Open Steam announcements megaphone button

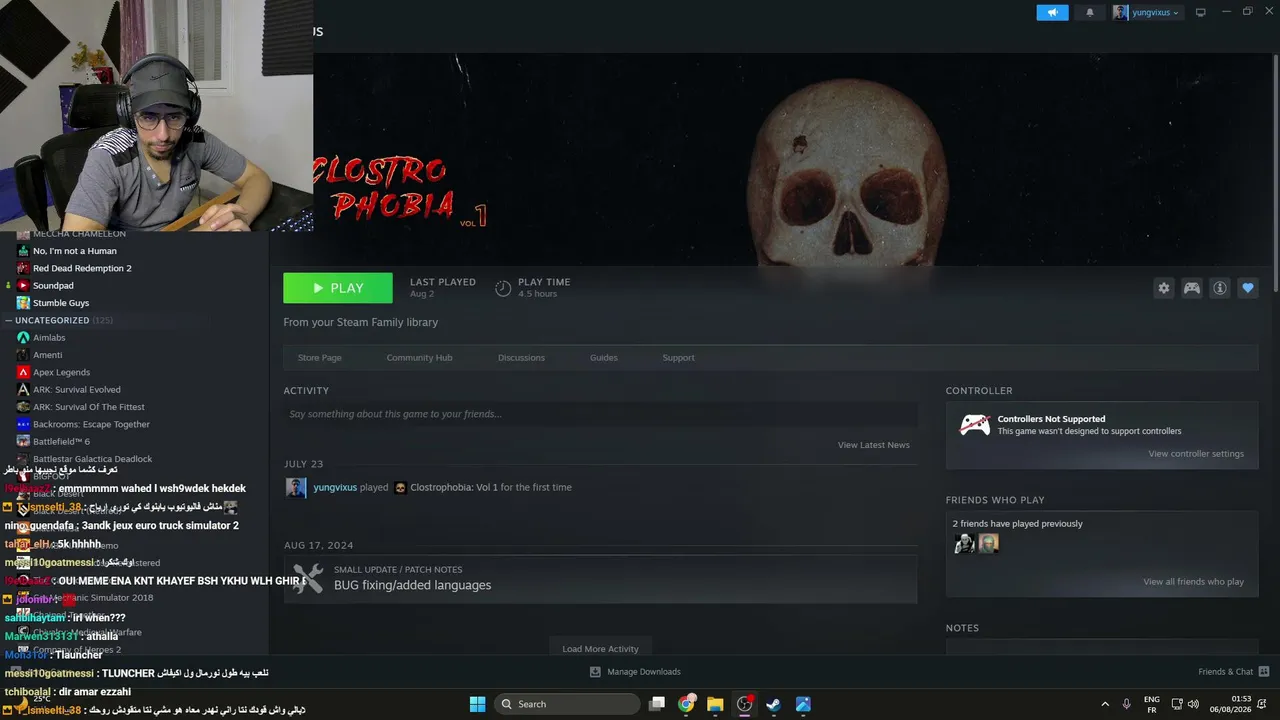[1052, 12]
